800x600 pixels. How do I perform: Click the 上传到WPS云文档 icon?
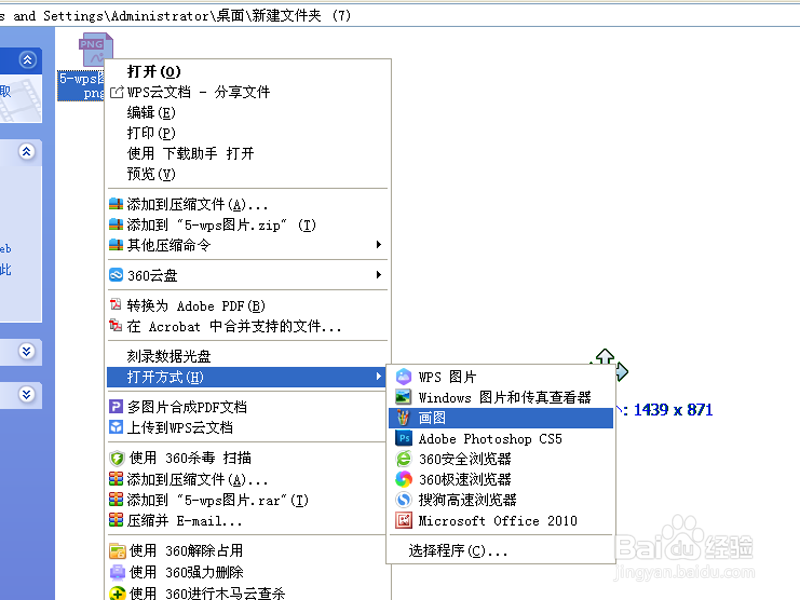(116, 427)
